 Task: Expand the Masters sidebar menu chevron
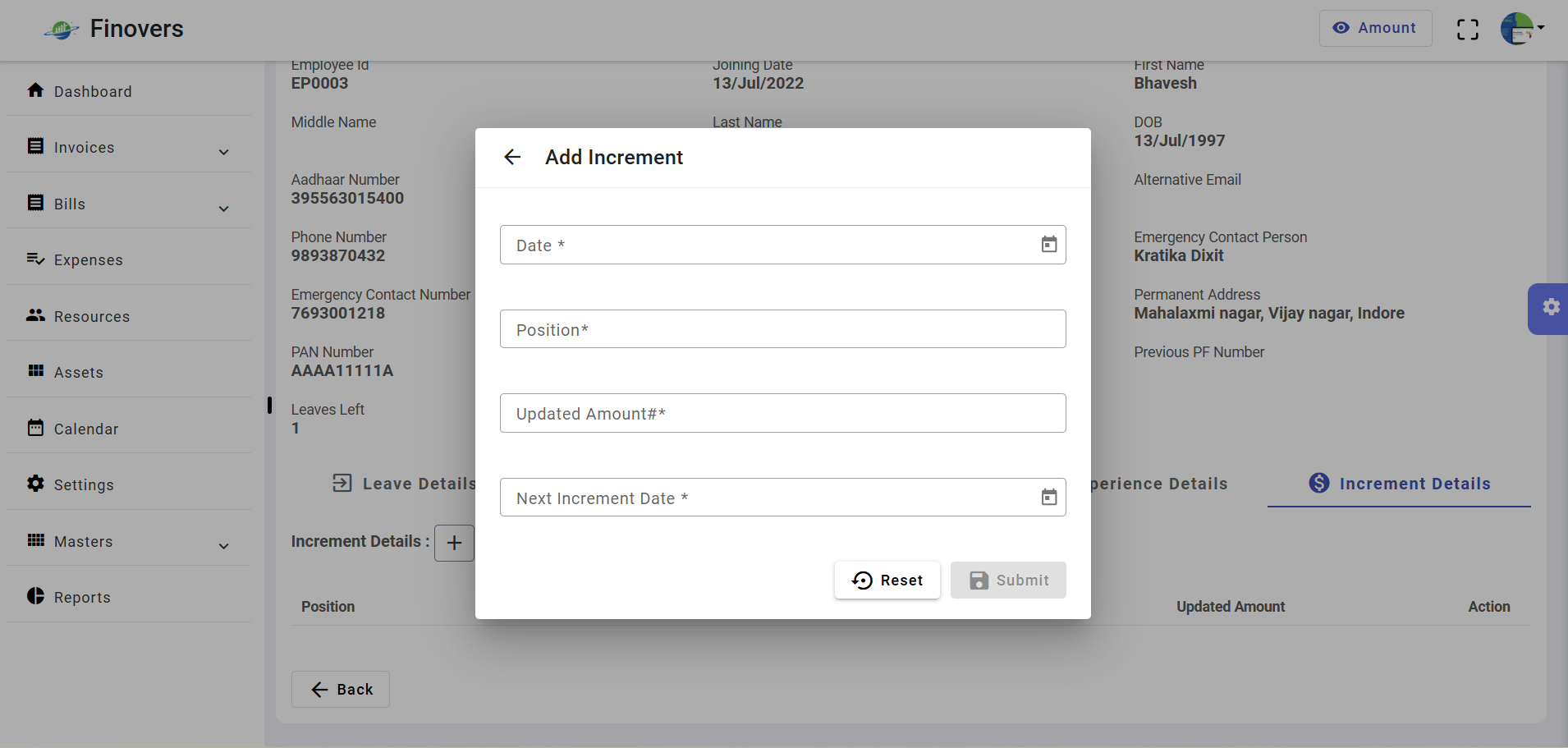pos(223,546)
